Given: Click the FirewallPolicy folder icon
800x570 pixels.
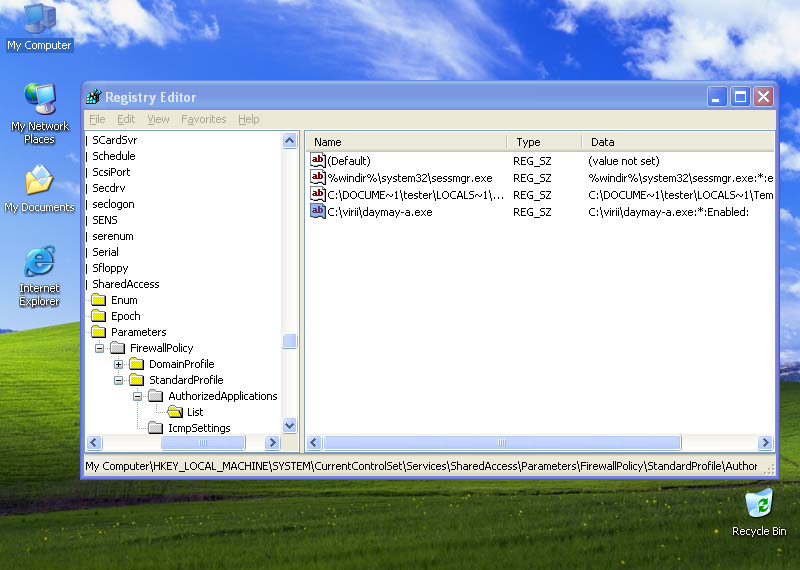Looking at the screenshot, I should tap(117, 348).
